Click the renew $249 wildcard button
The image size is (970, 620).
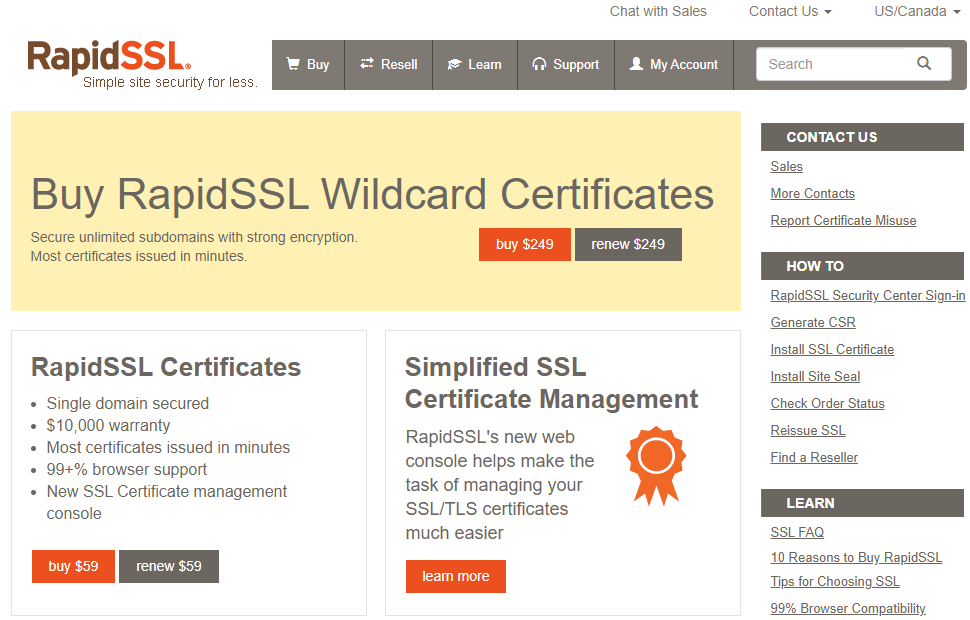click(x=628, y=244)
